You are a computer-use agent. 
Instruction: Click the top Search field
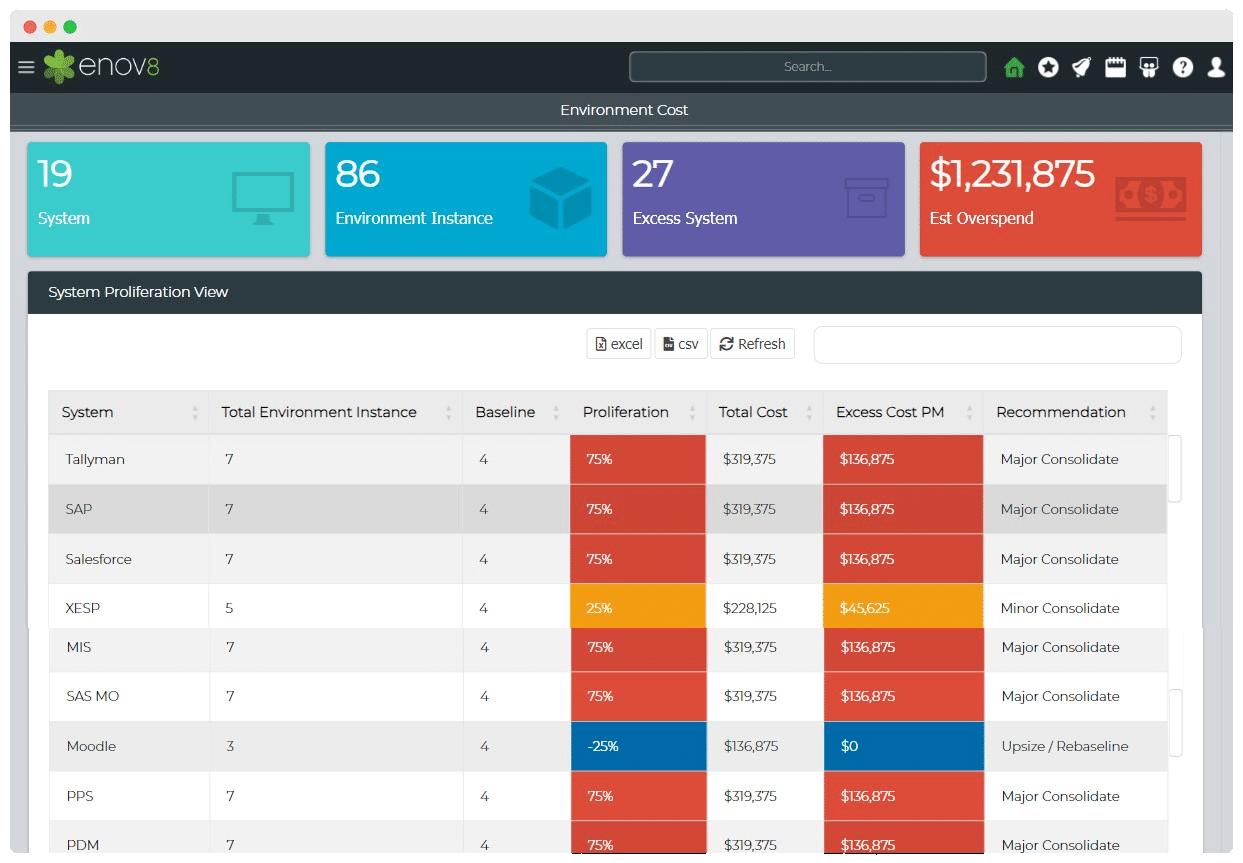pos(807,67)
